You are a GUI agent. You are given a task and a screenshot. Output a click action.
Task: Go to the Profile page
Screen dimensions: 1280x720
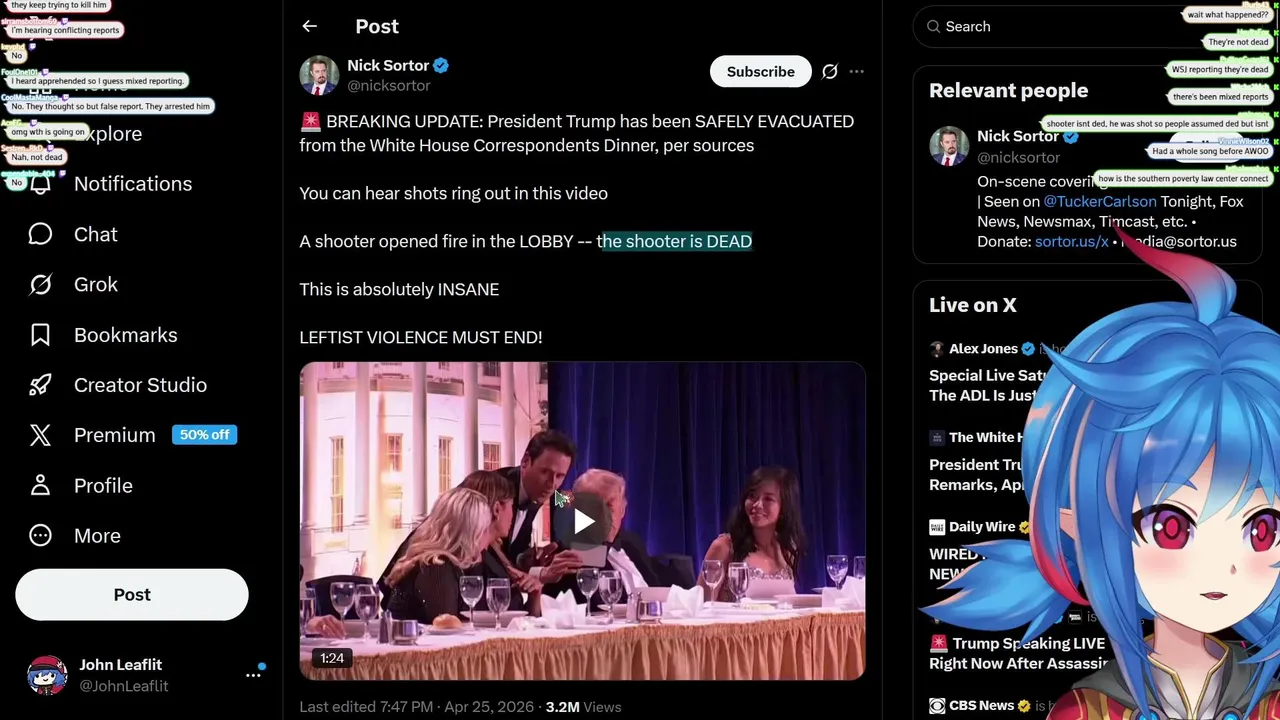point(102,485)
